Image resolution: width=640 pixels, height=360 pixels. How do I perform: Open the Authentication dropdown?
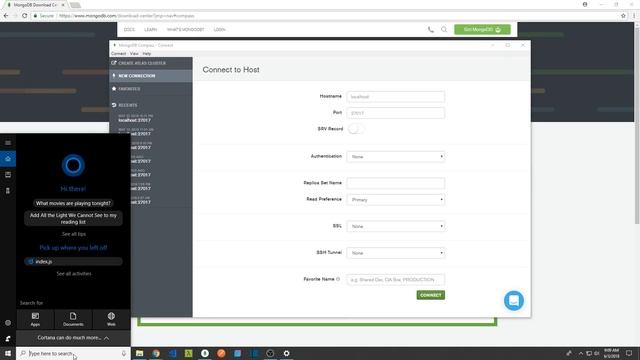pos(396,157)
